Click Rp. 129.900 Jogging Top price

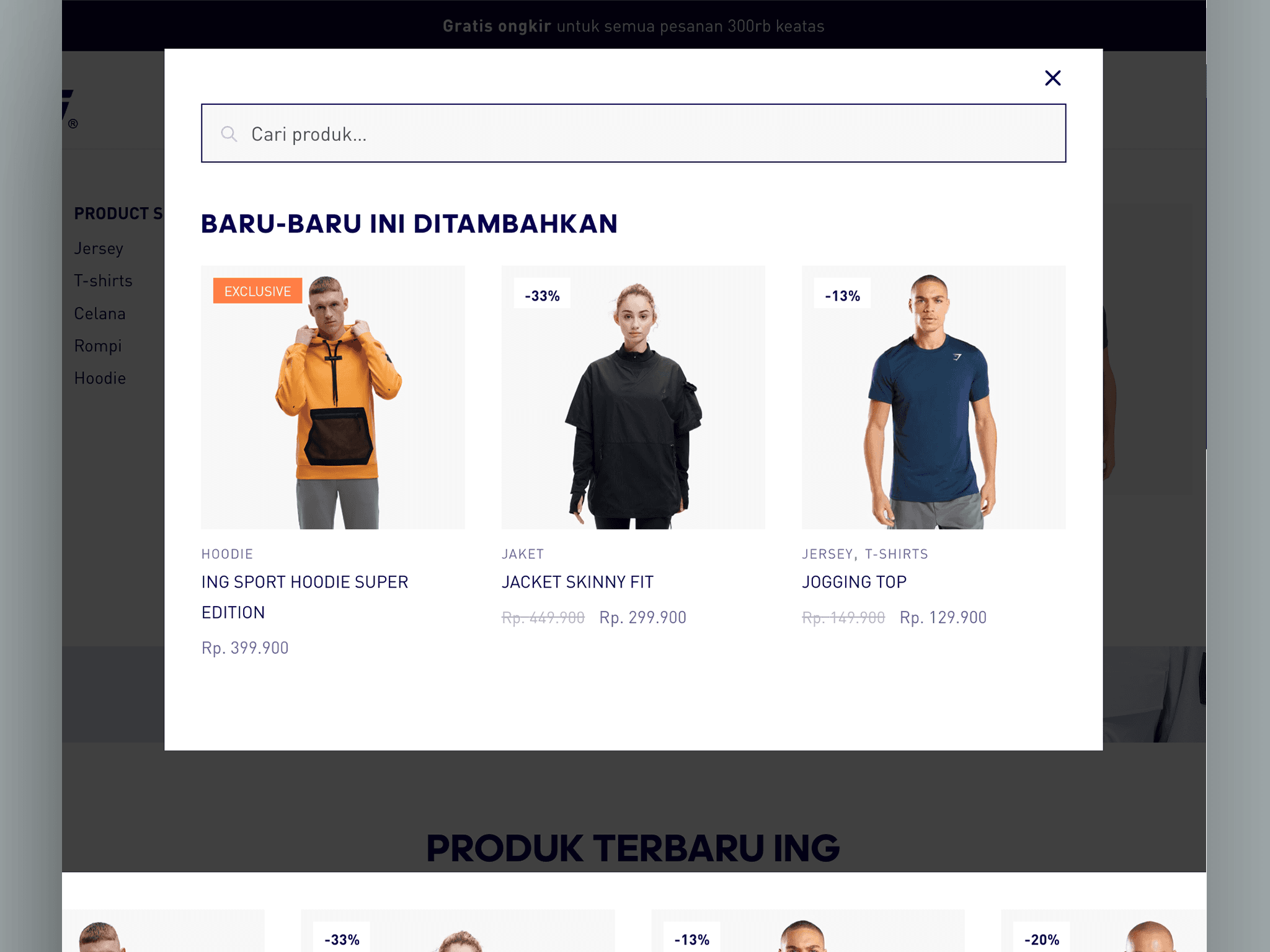tap(943, 617)
